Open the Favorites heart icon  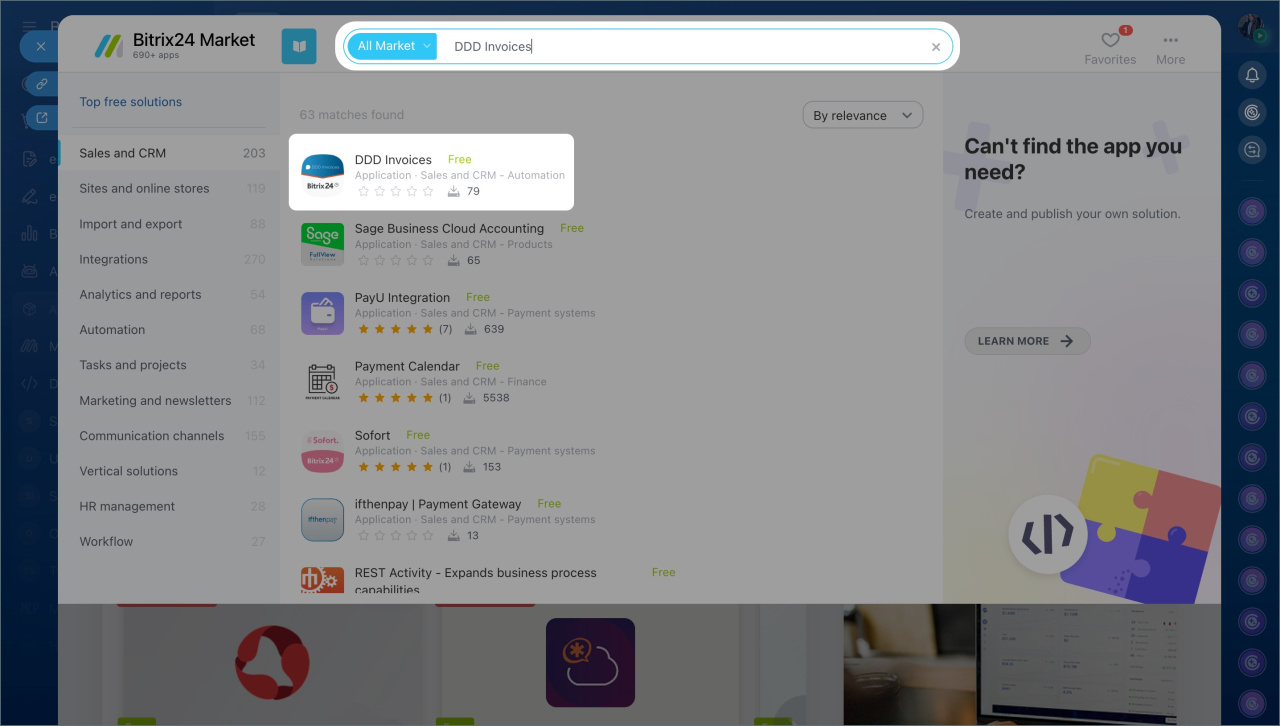1110,41
